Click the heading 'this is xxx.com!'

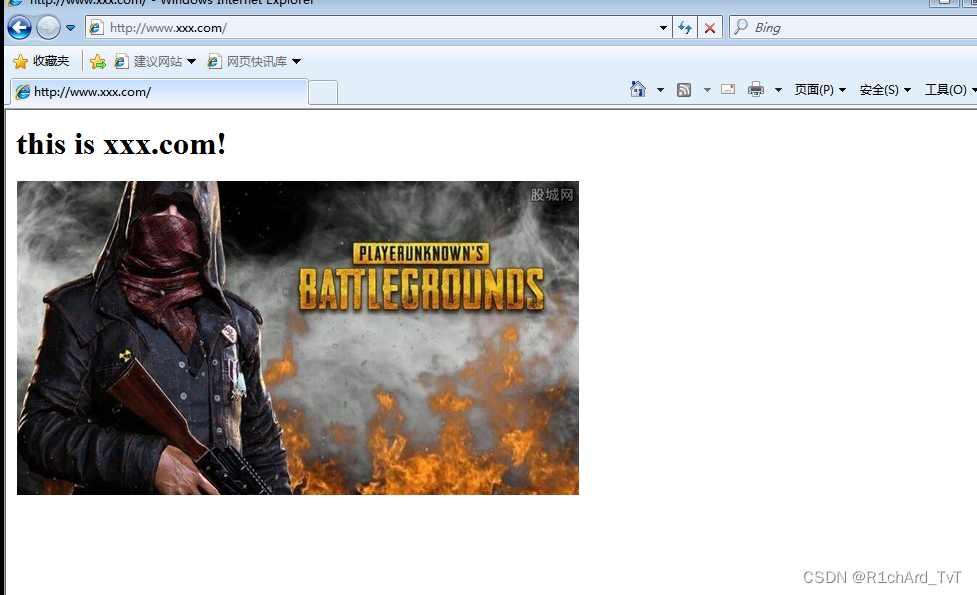pos(122,145)
